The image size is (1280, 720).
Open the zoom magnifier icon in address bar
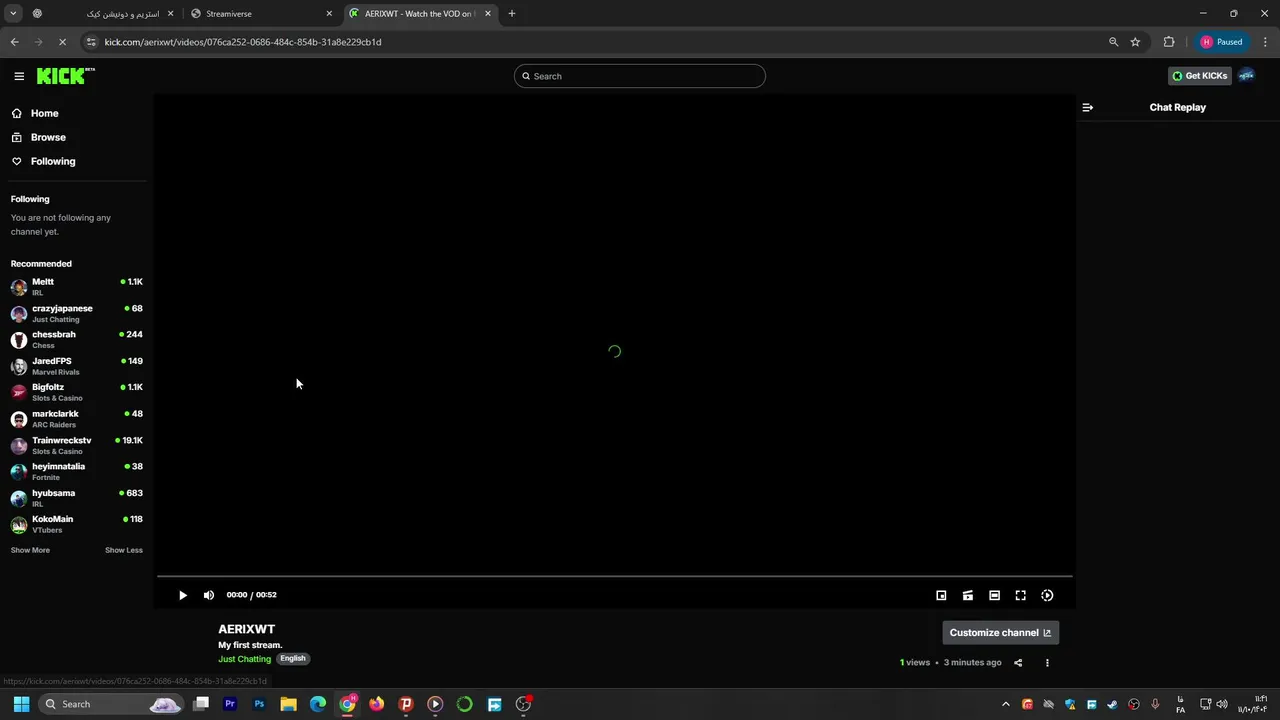point(1113,42)
